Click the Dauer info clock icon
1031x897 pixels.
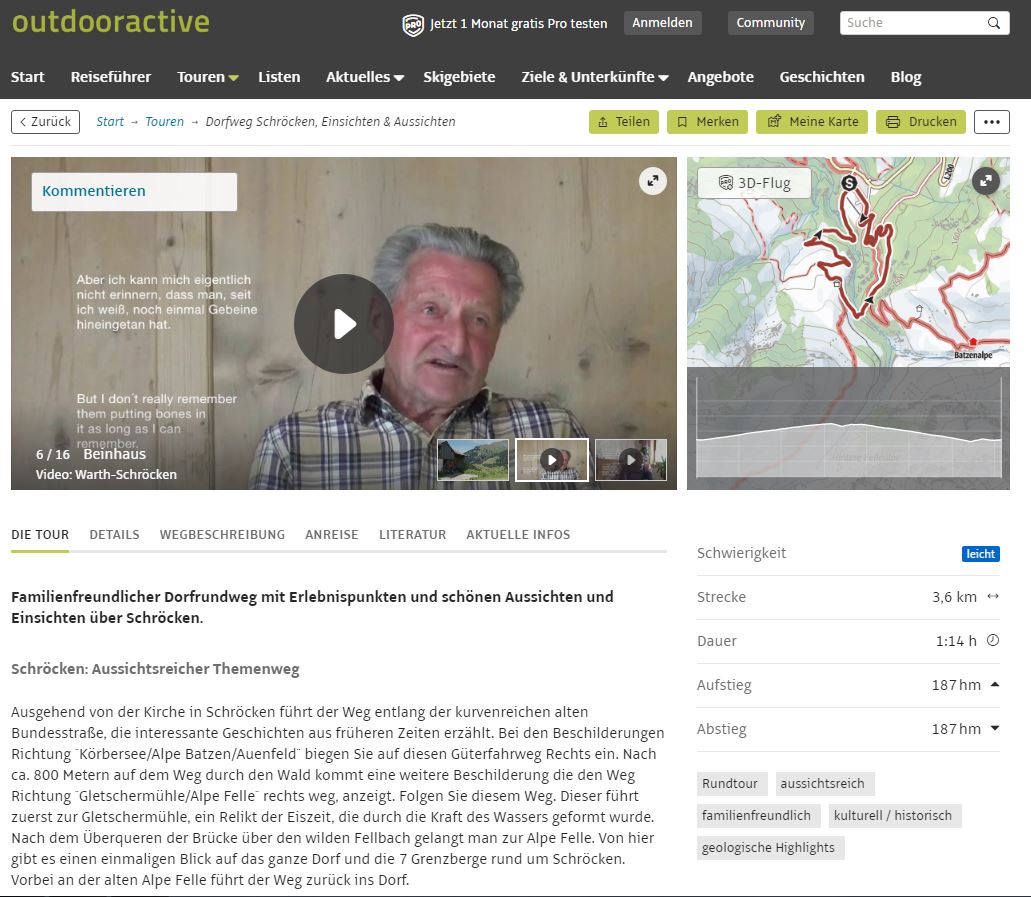(x=993, y=641)
